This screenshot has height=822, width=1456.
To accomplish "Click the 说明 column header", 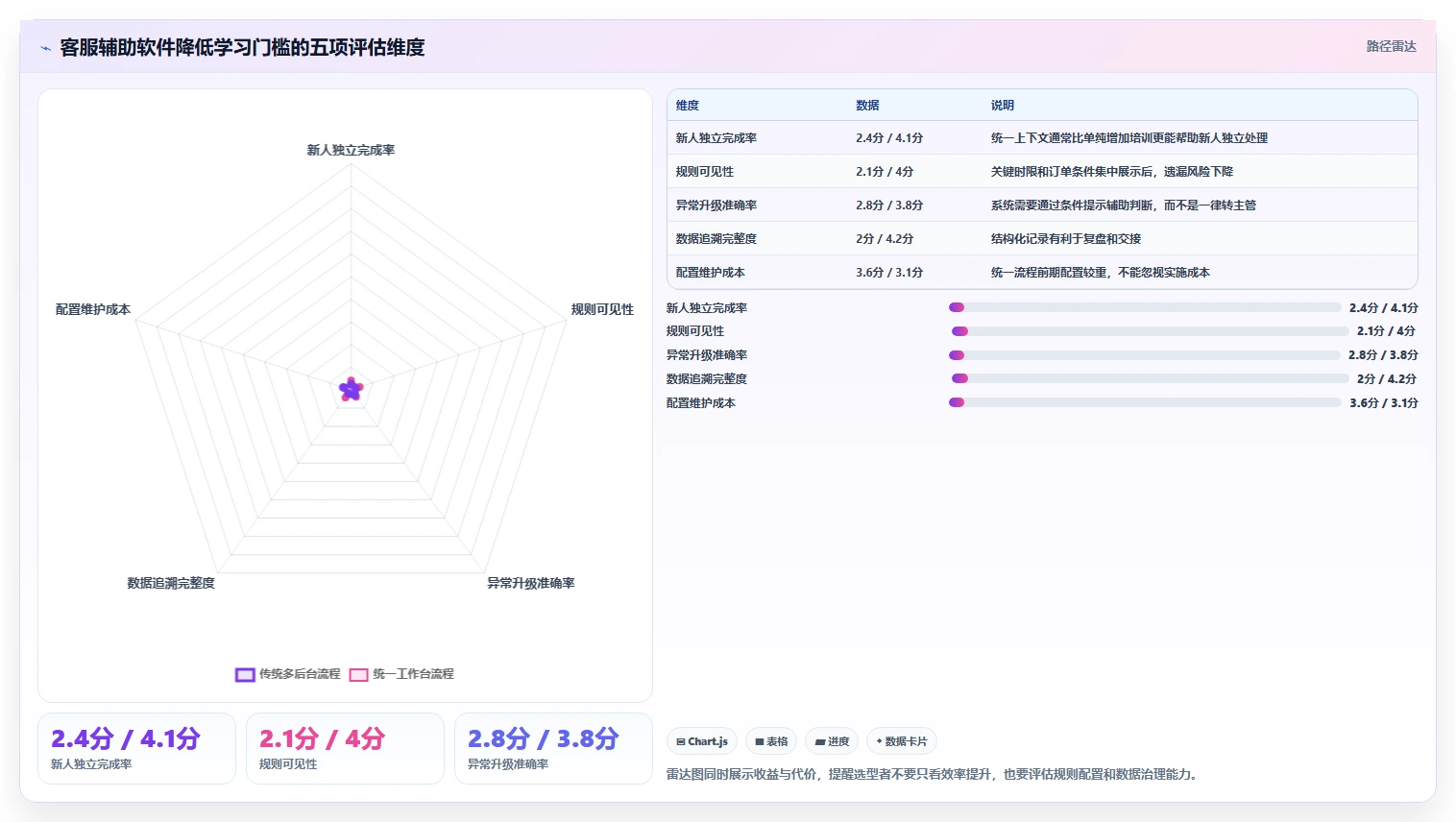I will [x=1003, y=106].
